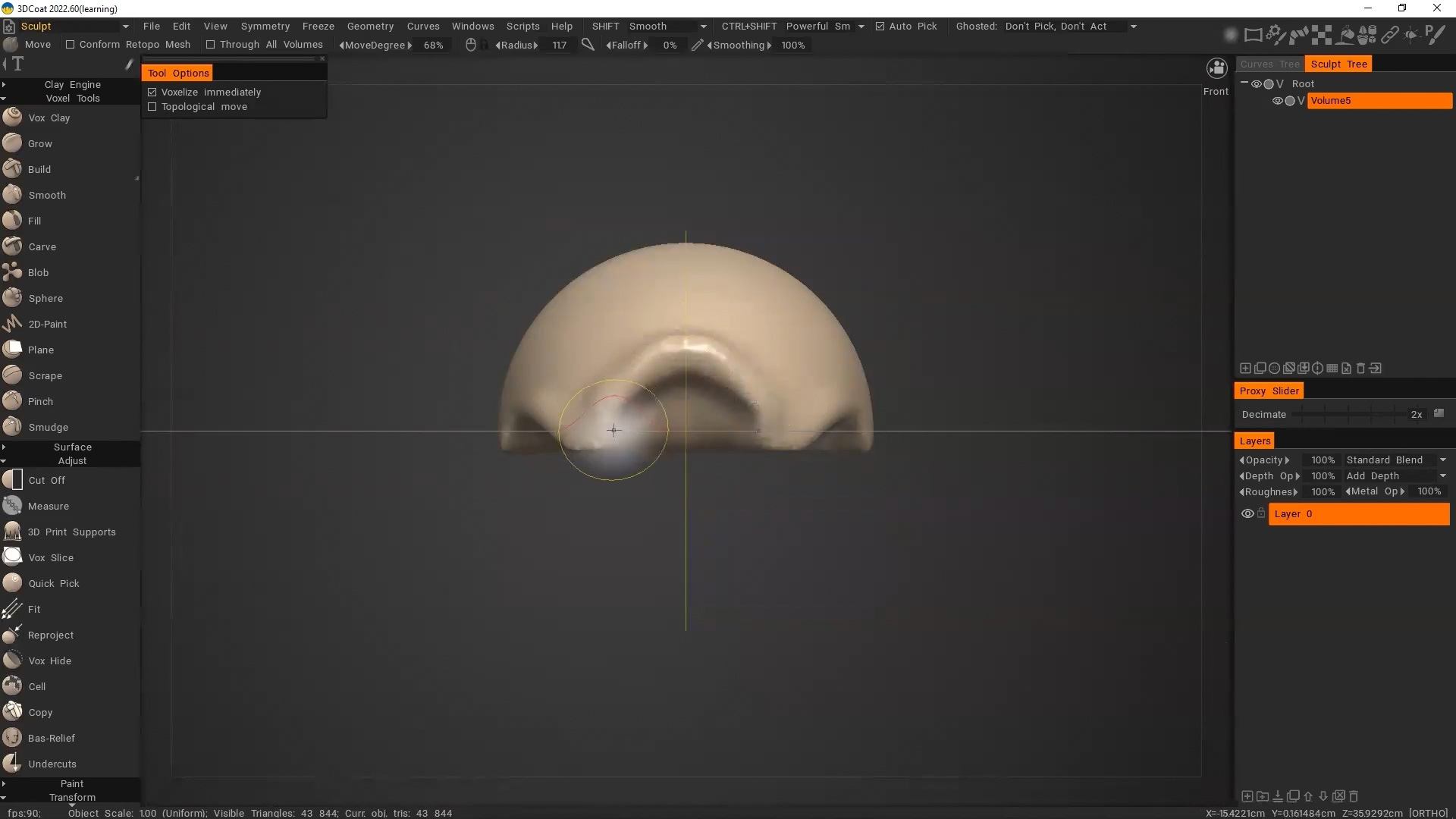
Task: Disable Voxelize immediately checkbox
Action: coord(152,93)
